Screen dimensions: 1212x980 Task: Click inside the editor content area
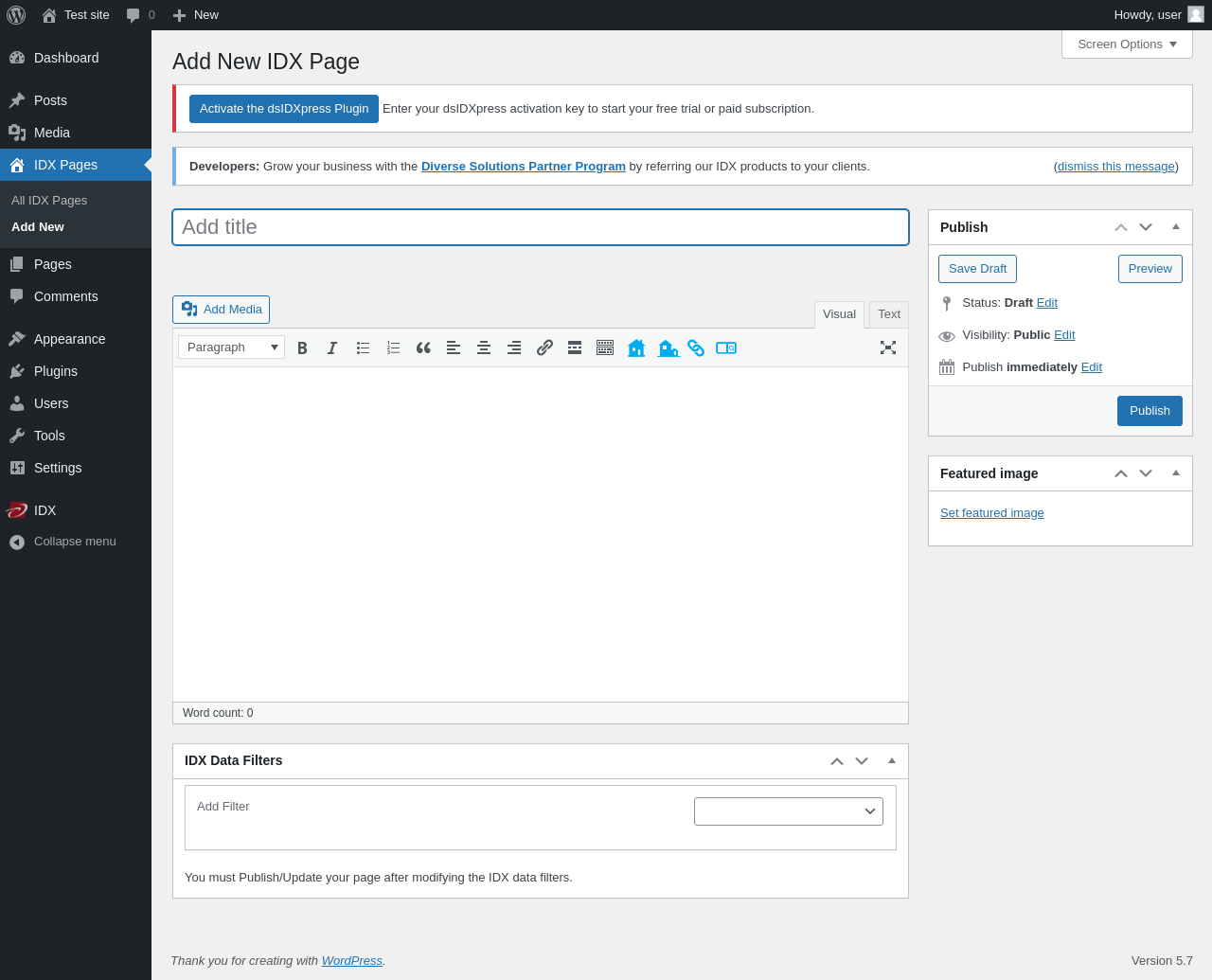541,534
